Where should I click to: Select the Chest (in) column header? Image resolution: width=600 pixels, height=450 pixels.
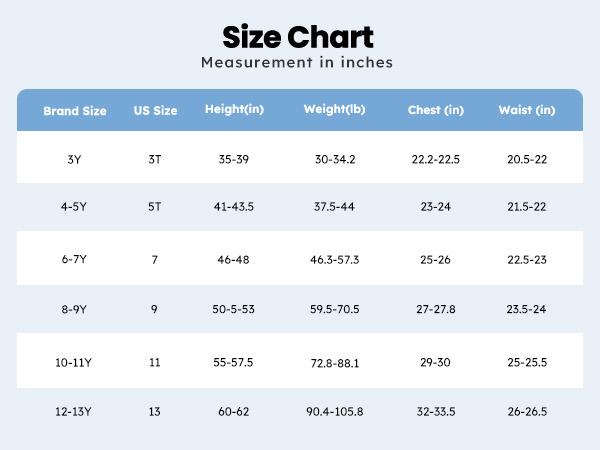[436, 110]
